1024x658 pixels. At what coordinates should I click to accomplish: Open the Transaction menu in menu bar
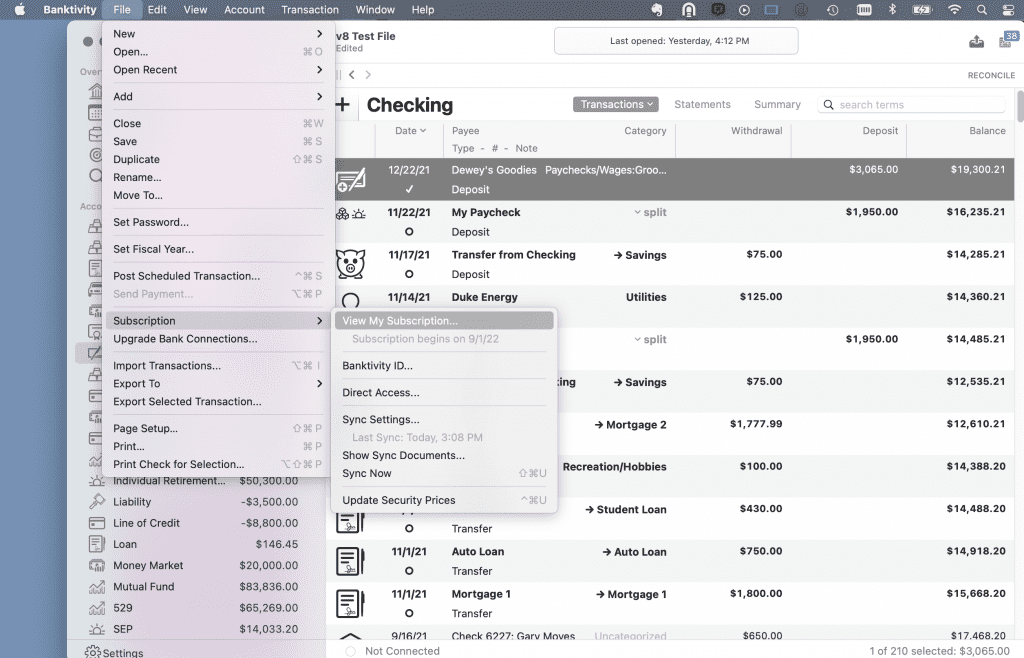coord(310,10)
